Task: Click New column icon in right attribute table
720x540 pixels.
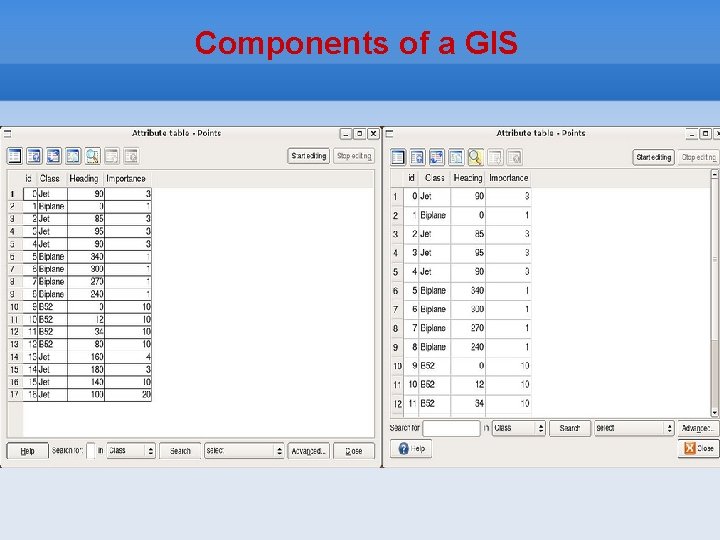Action: pyautogui.click(x=495, y=157)
